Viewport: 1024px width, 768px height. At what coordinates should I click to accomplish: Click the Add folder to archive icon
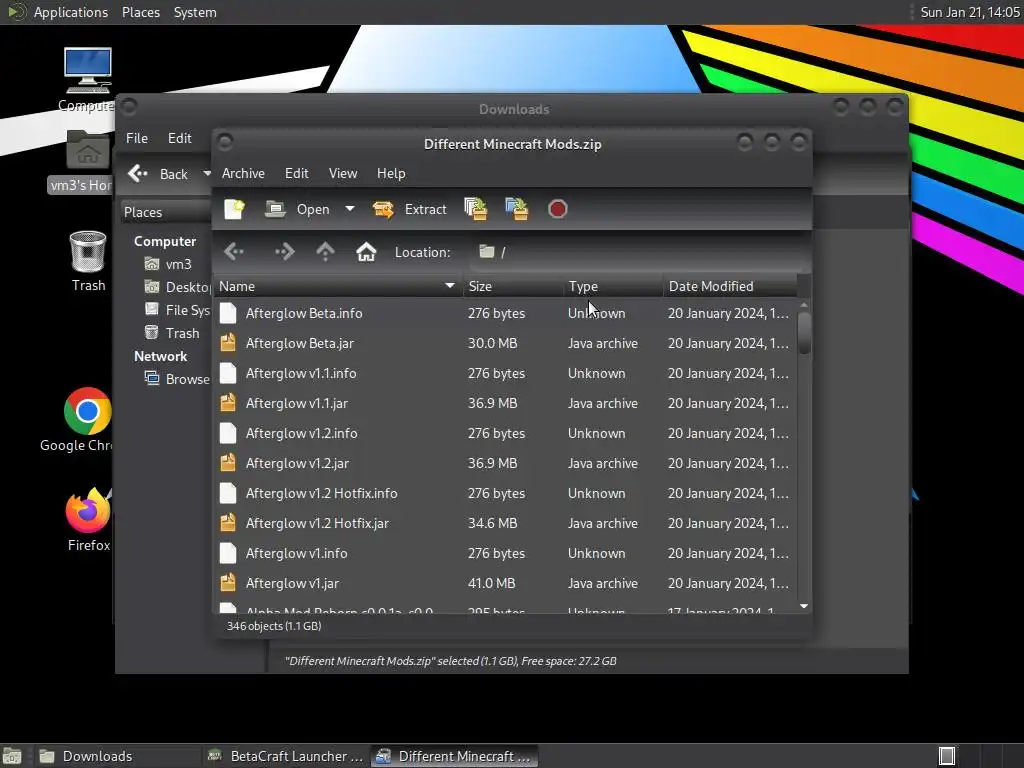point(517,209)
